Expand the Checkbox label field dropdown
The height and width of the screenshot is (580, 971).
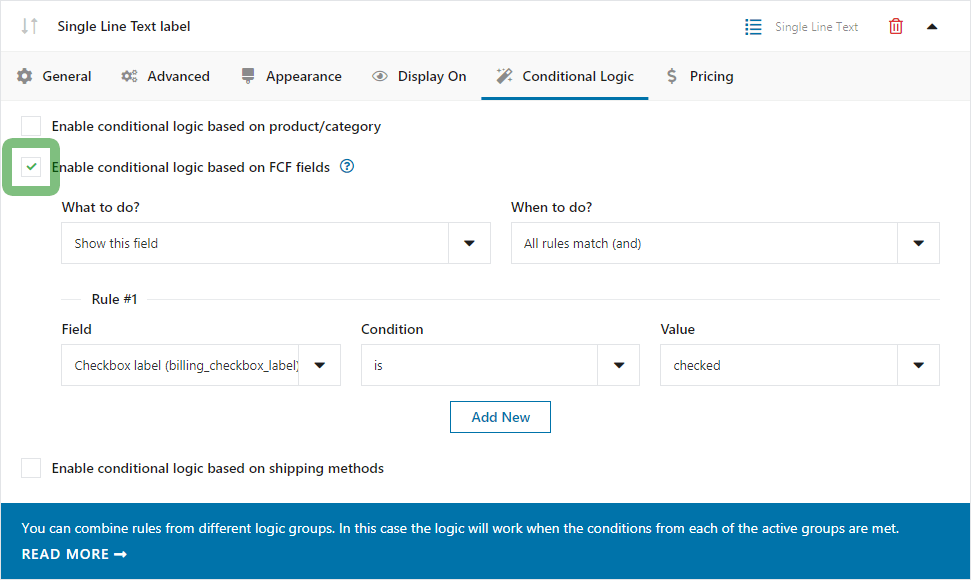201,365
